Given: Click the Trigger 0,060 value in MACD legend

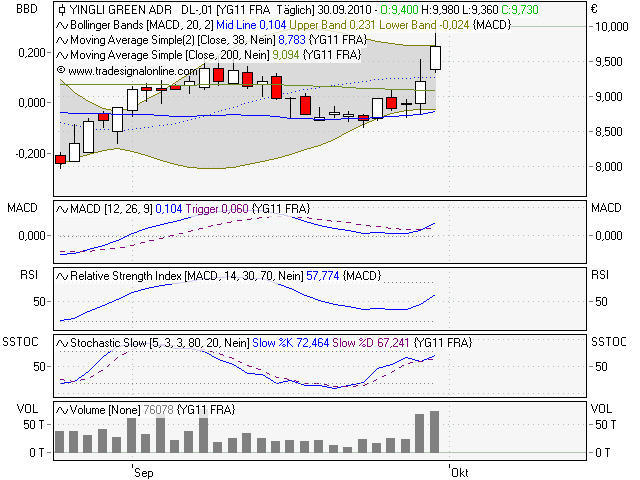Looking at the screenshot, I should (217, 209).
